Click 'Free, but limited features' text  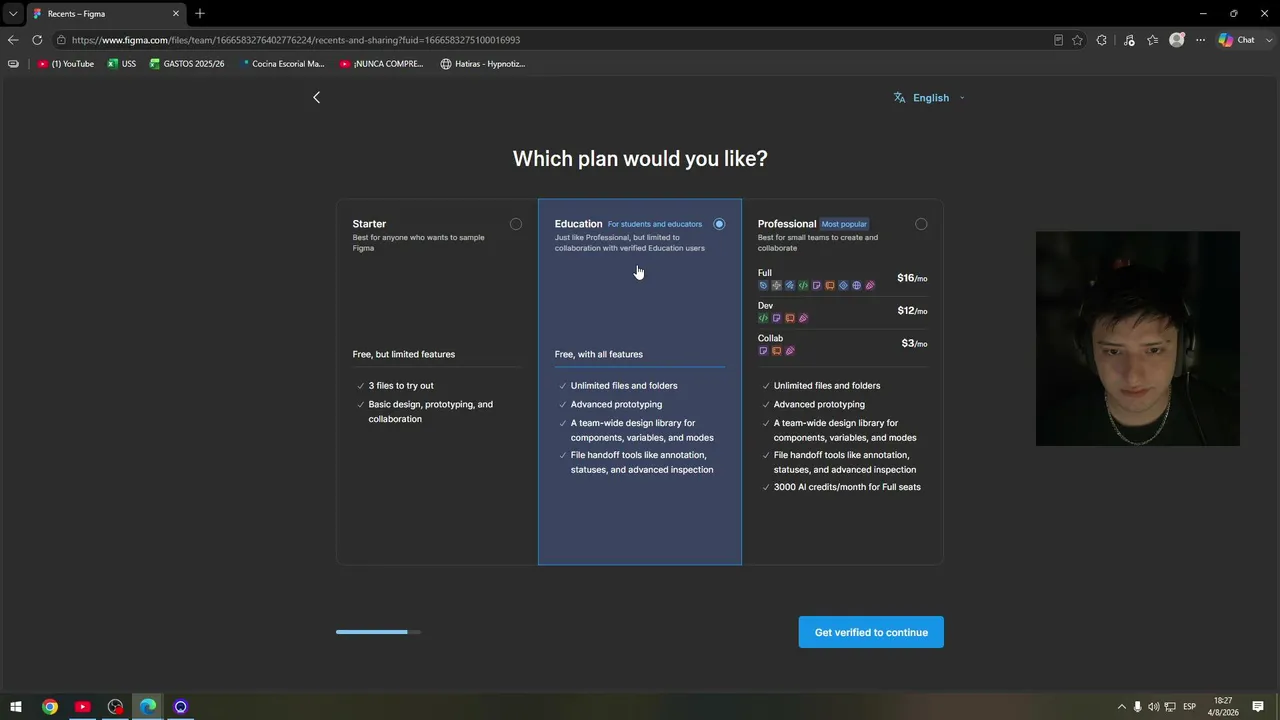click(403, 354)
